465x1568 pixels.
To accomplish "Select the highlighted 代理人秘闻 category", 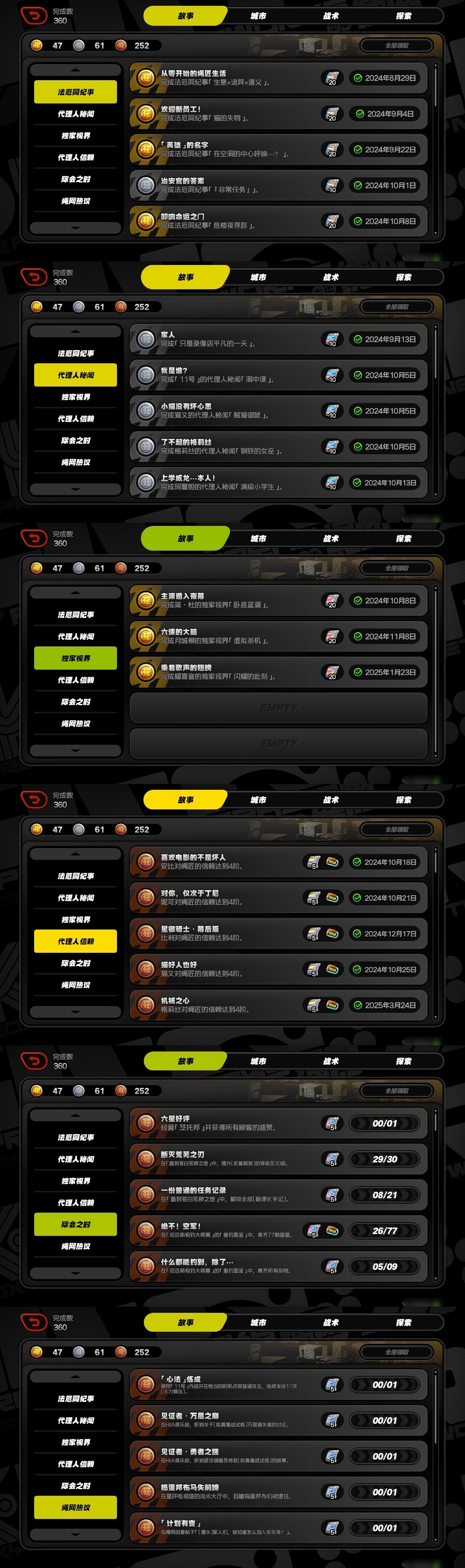I will (76, 375).
